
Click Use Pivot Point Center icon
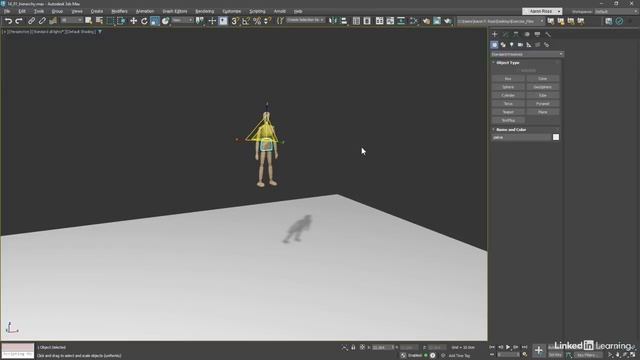tap(200, 21)
